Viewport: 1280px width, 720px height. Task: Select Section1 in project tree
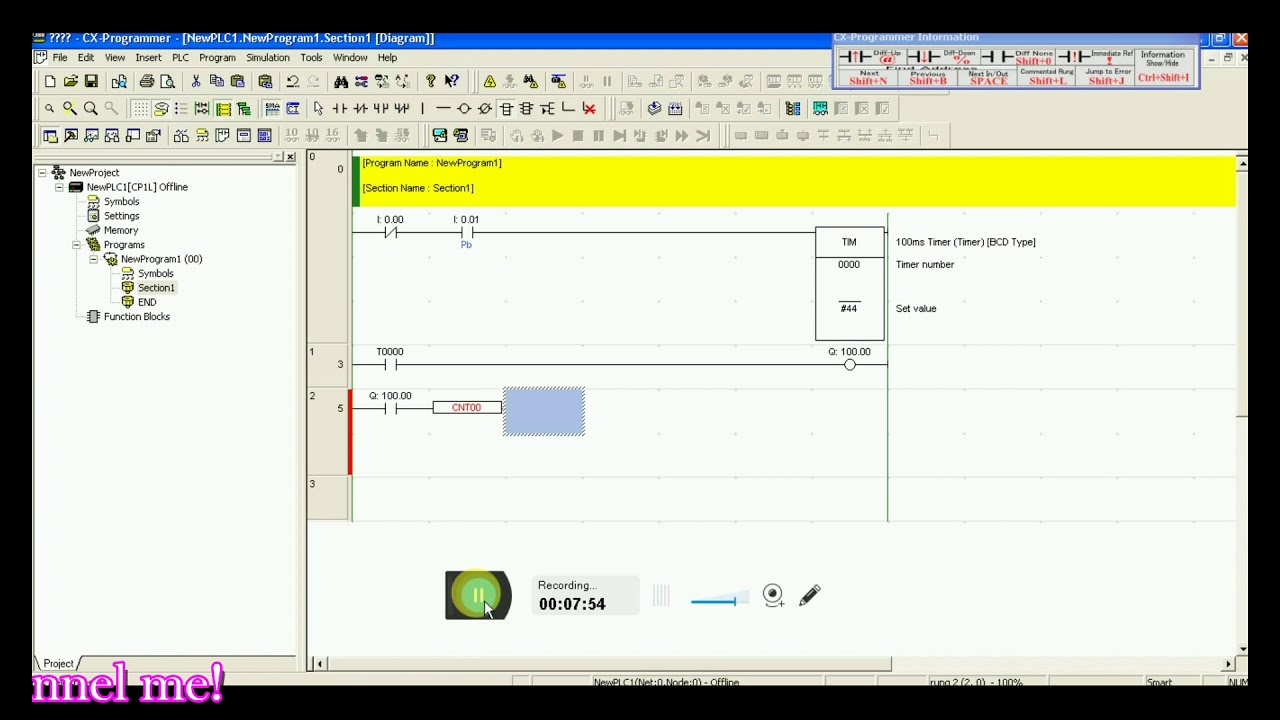pyautogui.click(x=156, y=288)
